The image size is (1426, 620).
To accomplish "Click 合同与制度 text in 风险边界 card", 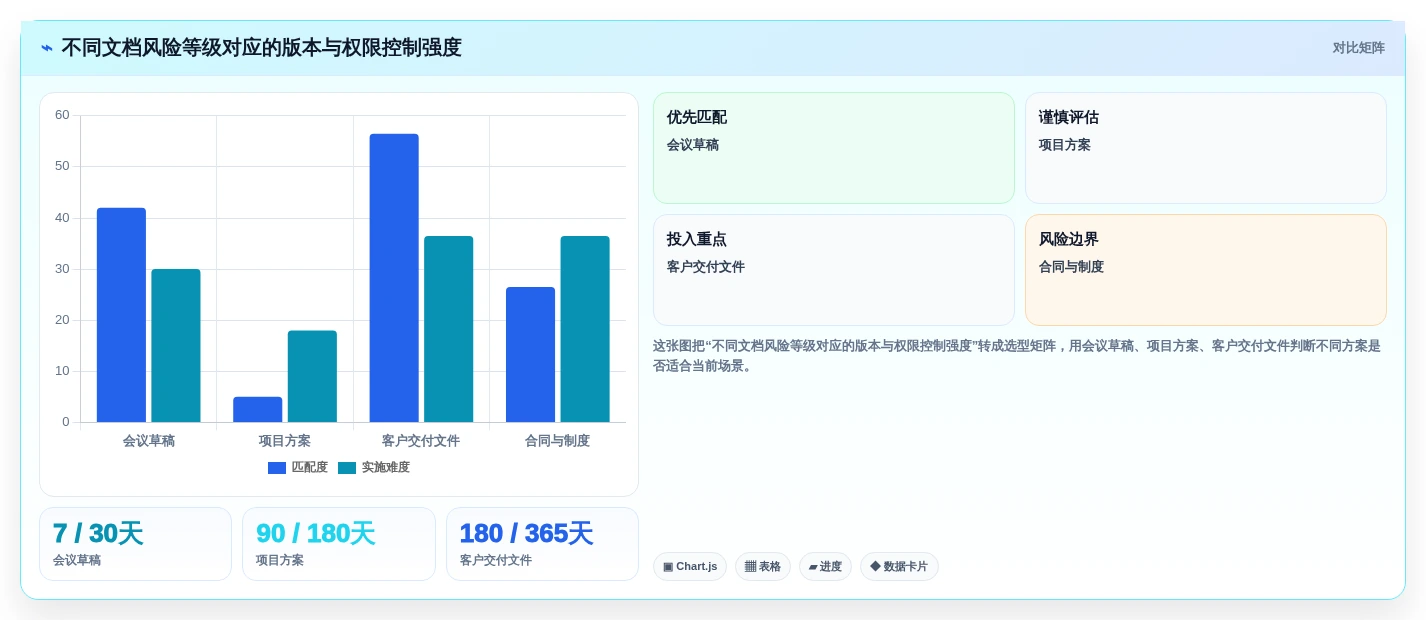I will tap(1071, 267).
